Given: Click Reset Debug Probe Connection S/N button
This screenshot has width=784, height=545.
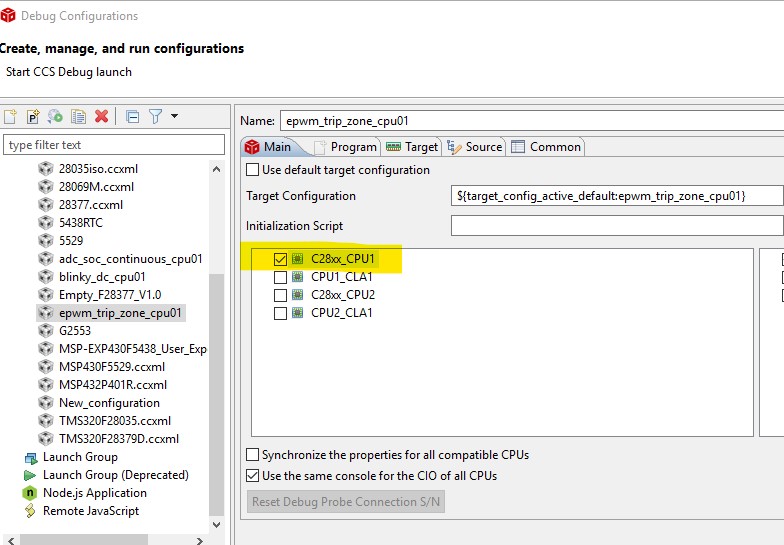Looking at the screenshot, I should pos(346,502).
